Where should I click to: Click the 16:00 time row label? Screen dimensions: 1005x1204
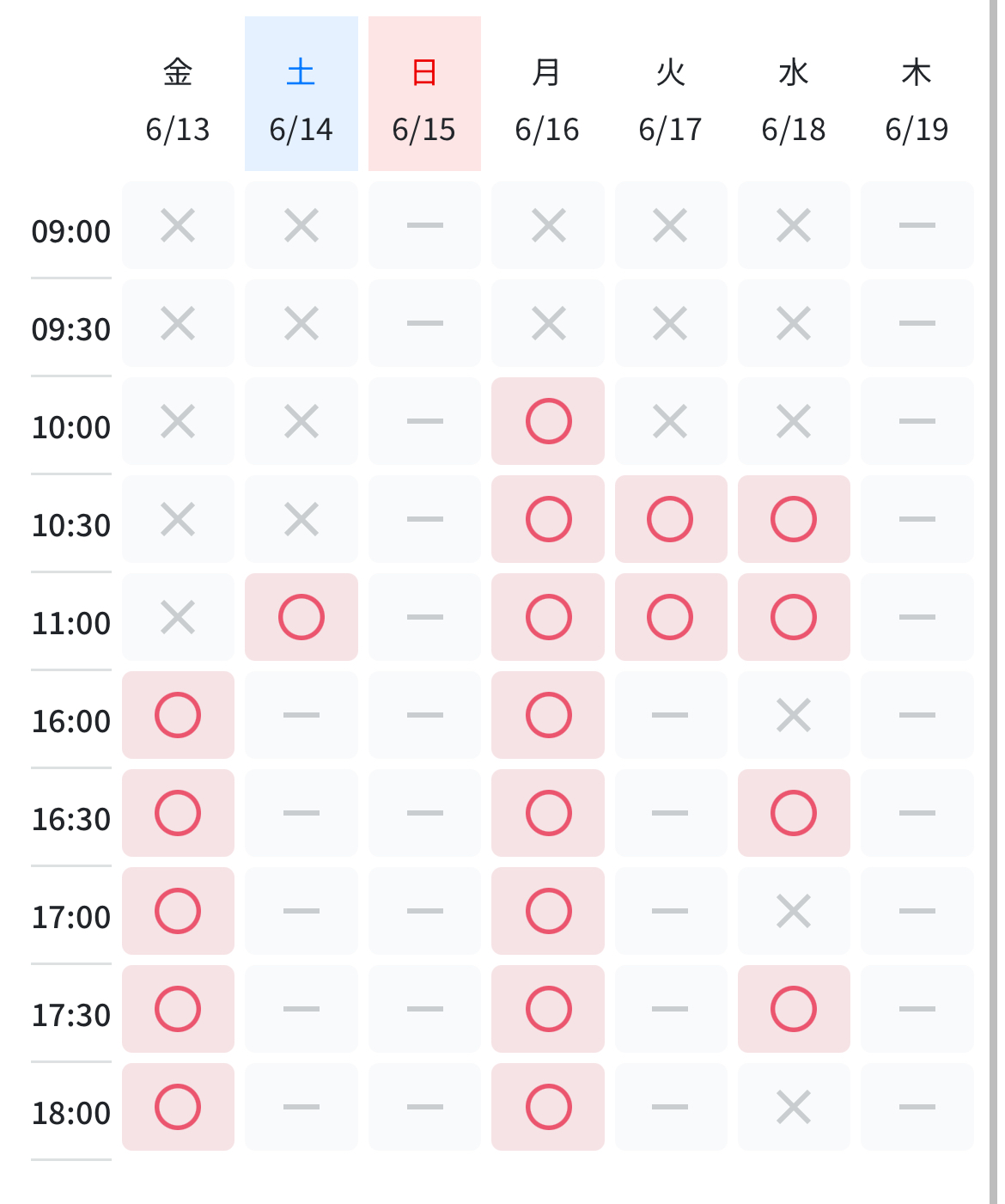click(71, 721)
